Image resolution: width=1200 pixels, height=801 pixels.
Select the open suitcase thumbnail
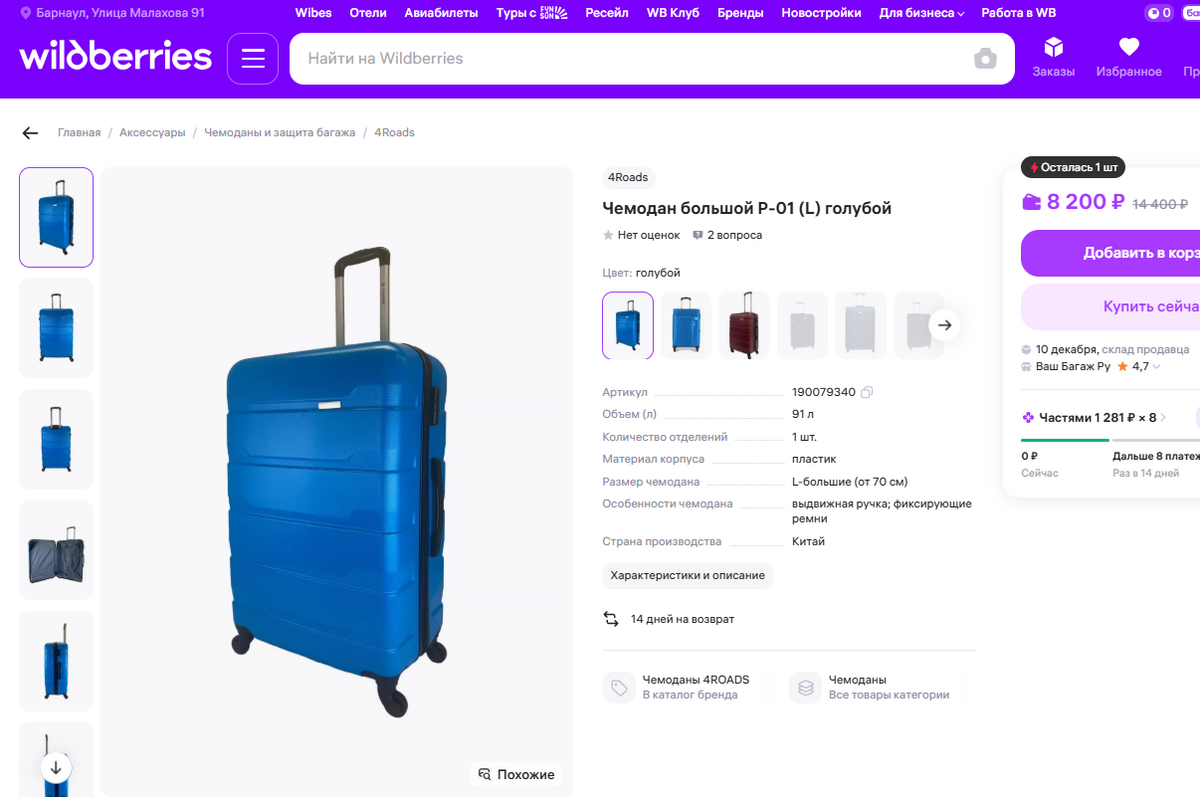[x=56, y=550]
